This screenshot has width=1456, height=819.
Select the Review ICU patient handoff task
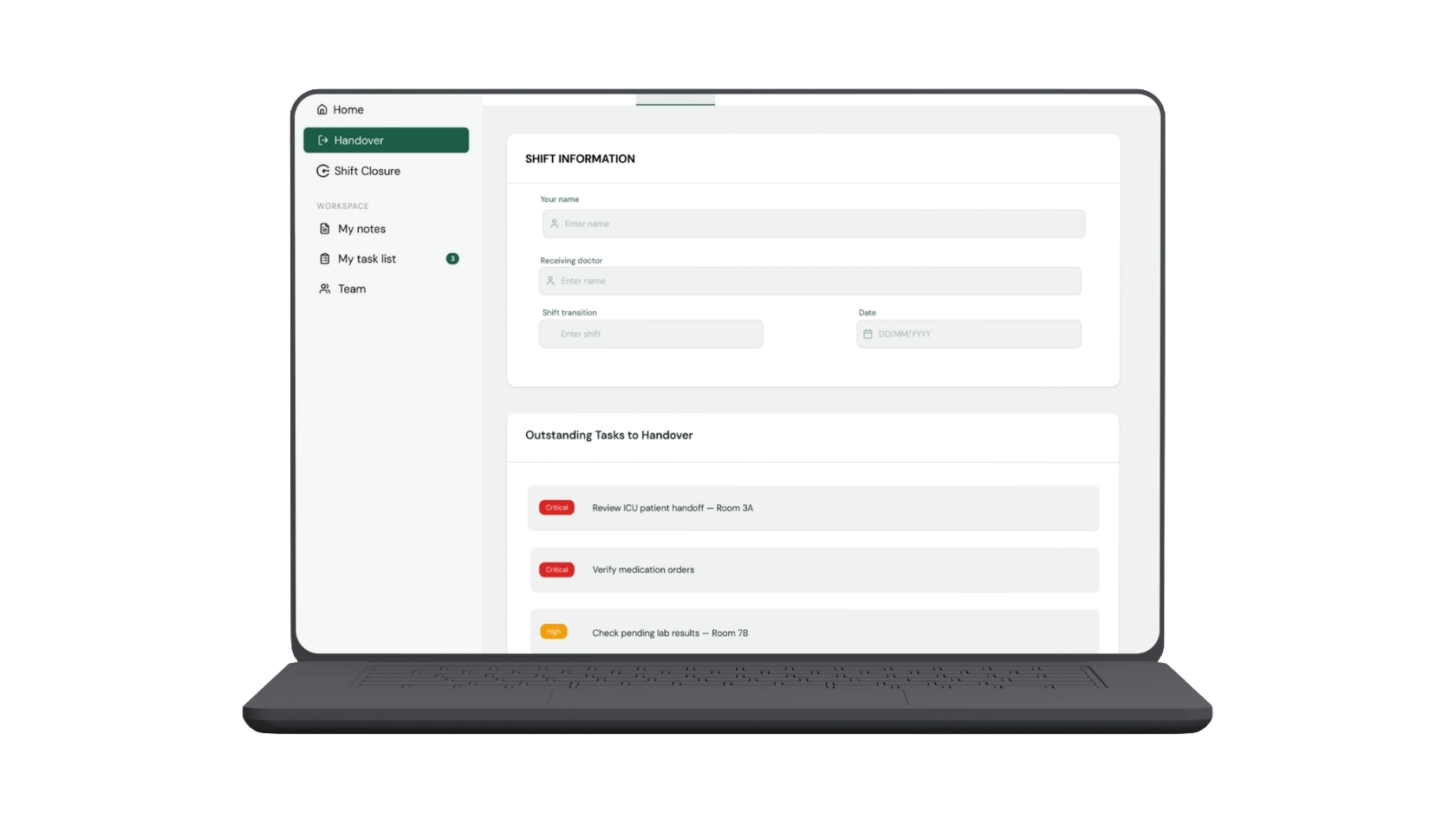(x=814, y=508)
